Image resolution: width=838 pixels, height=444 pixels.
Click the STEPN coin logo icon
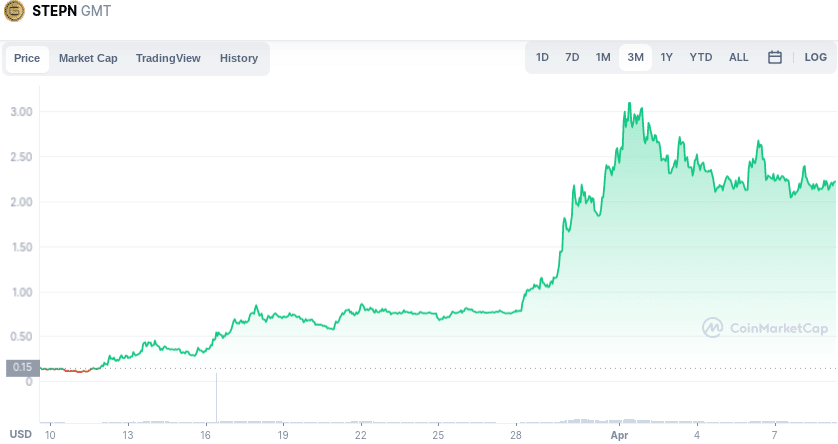(x=15, y=14)
